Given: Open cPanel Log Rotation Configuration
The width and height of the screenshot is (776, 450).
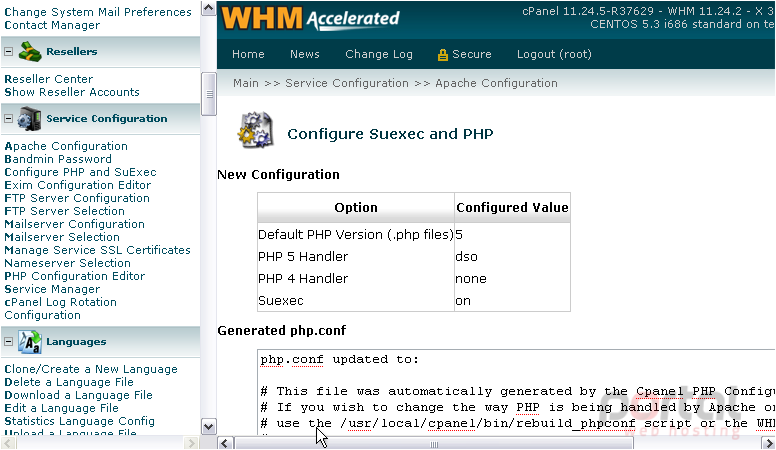Looking at the screenshot, I should coord(60,309).
